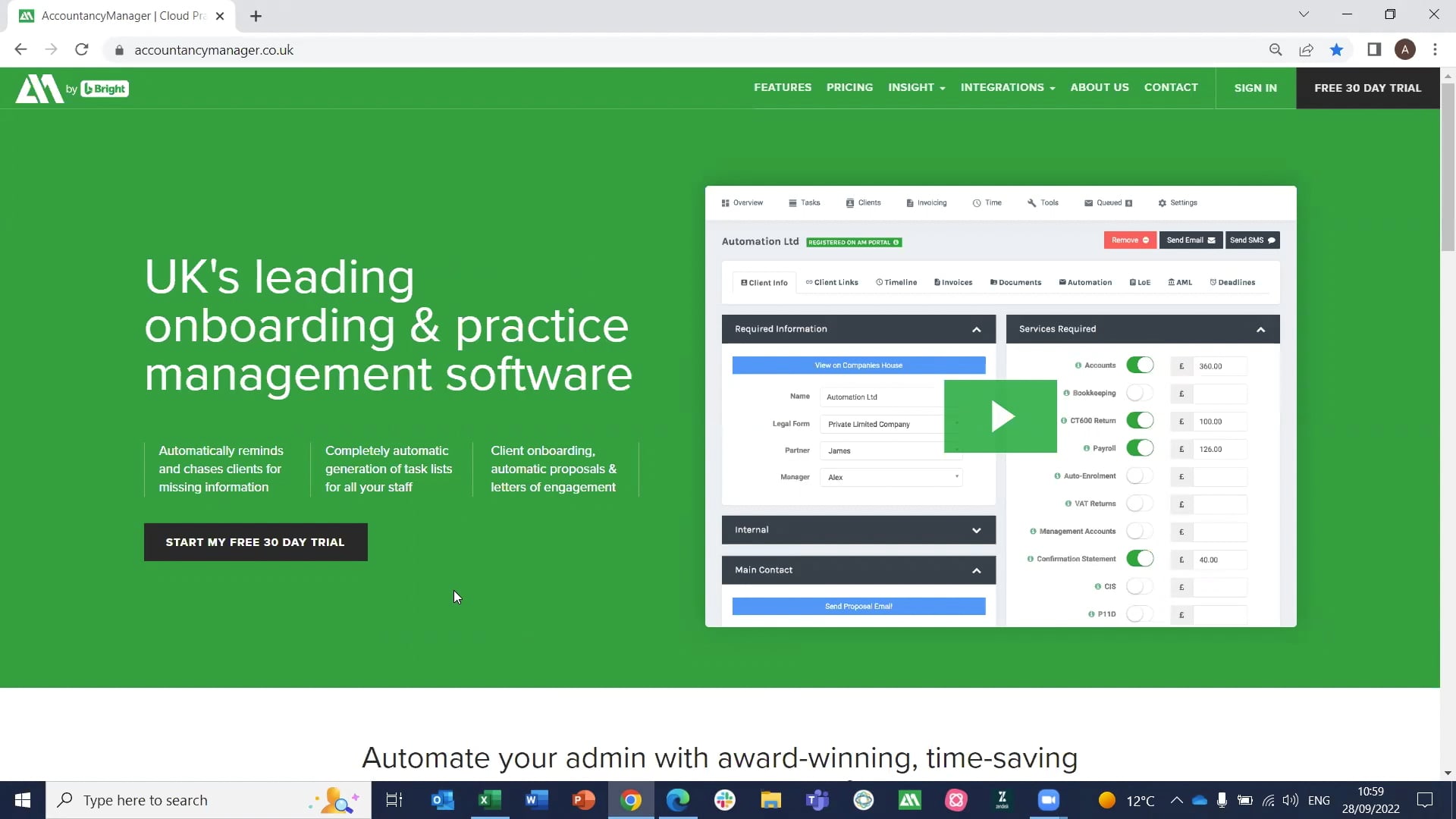Click START MY FREE 30 DAY TRIAL

click(255, 541)
